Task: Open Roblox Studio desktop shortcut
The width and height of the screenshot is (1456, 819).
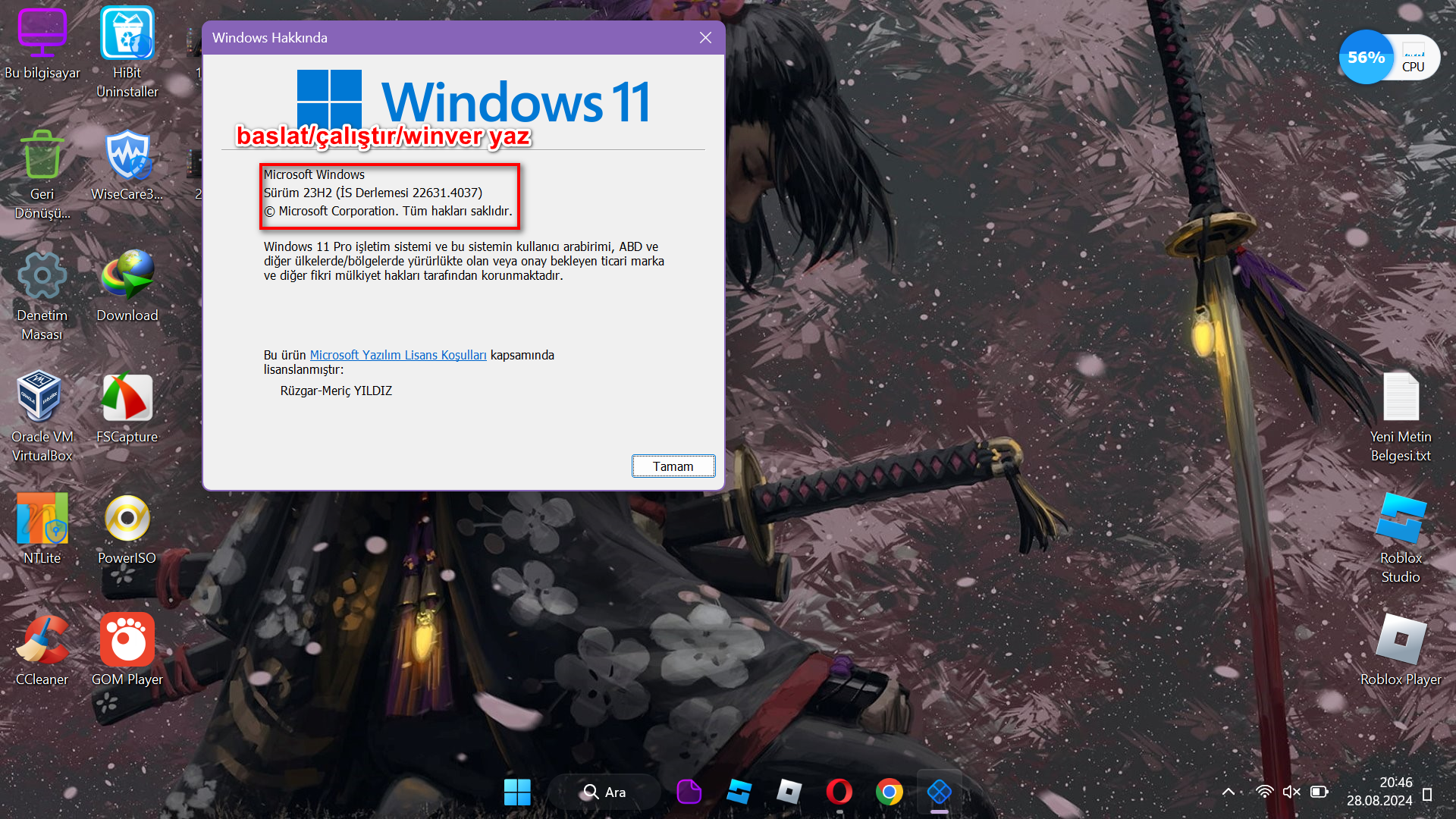Action: 1400,519
